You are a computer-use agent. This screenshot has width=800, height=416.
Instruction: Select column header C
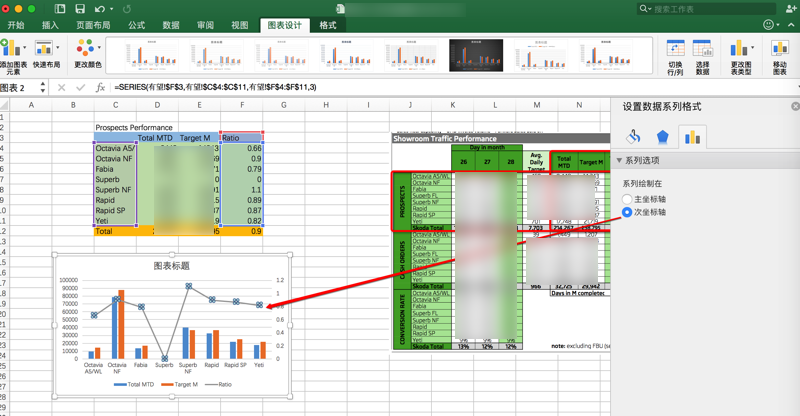(115, 105)
